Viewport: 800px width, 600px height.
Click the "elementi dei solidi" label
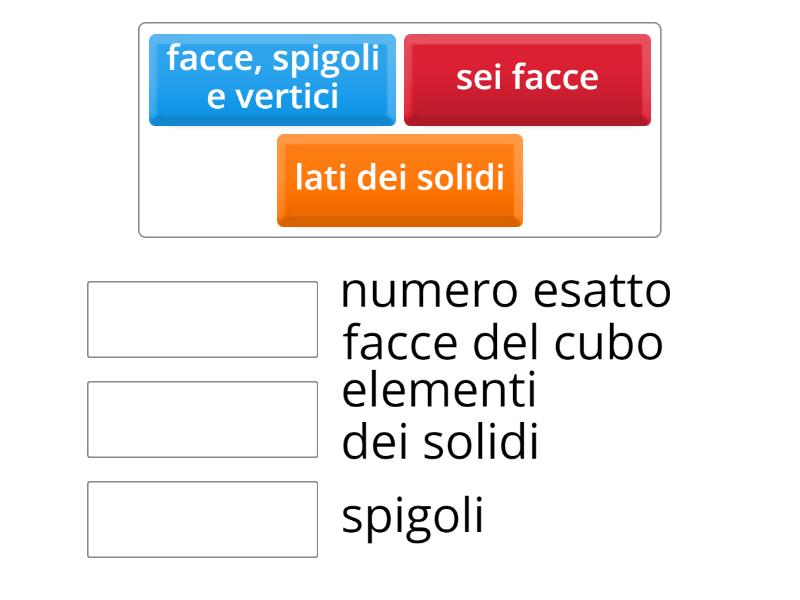440,415
